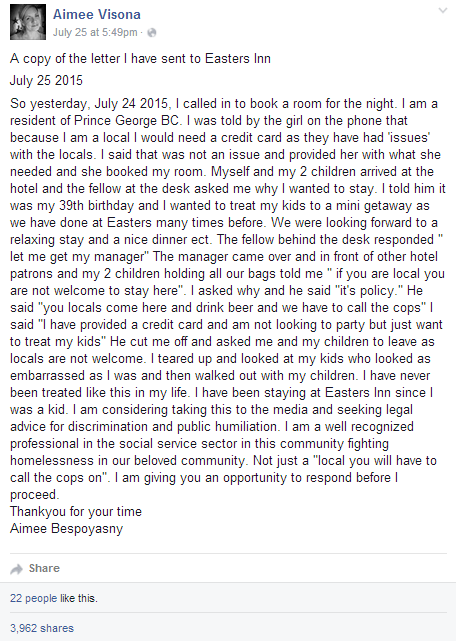Click the Share arrow icon
This screenshot has width=456, height=641.
[x=16, y=569]
